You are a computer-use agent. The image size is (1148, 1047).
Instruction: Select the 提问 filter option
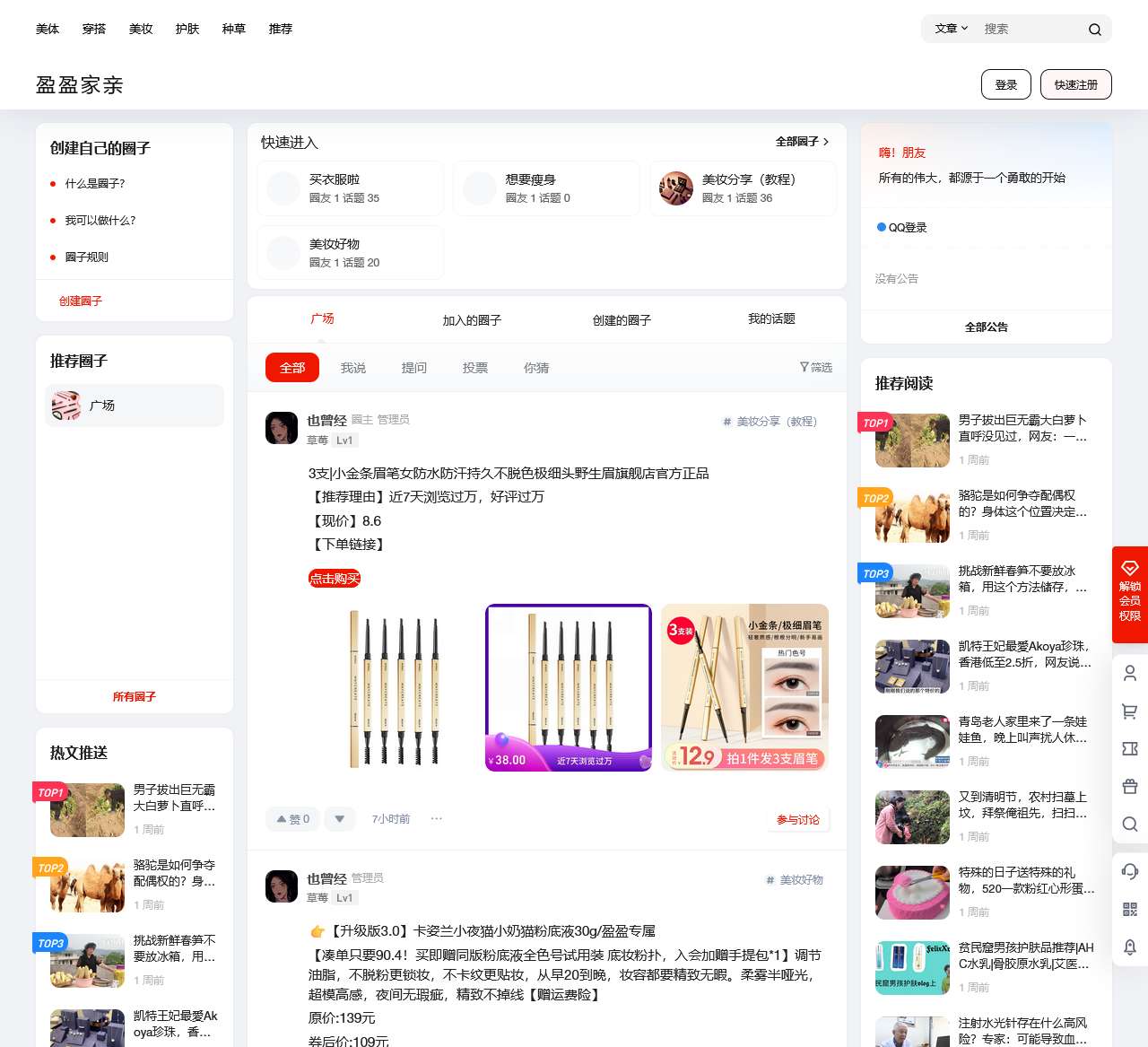414,367
